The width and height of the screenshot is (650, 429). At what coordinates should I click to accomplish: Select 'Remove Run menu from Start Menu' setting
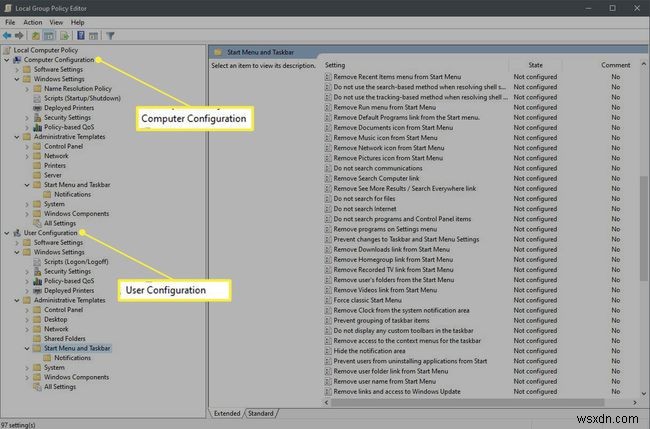(x=385, y=107)
